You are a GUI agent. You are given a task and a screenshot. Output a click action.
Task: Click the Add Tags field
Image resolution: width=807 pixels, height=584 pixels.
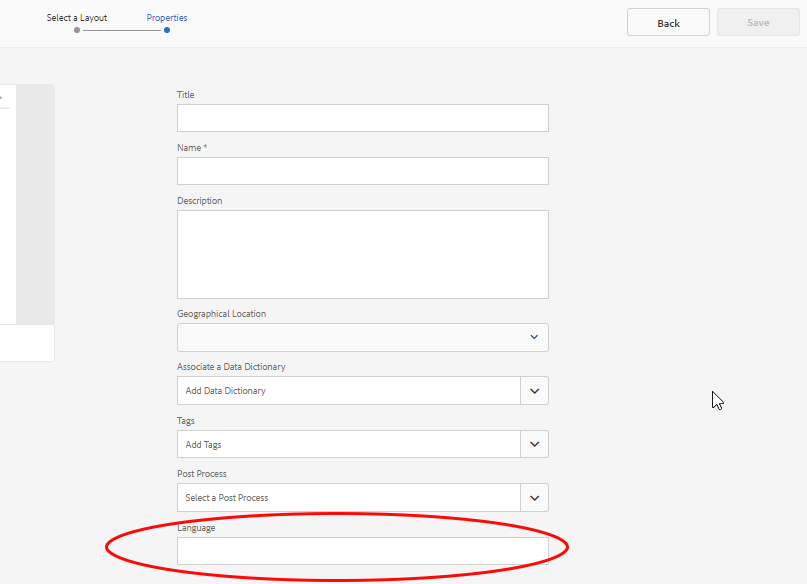[x=348, y=444]
